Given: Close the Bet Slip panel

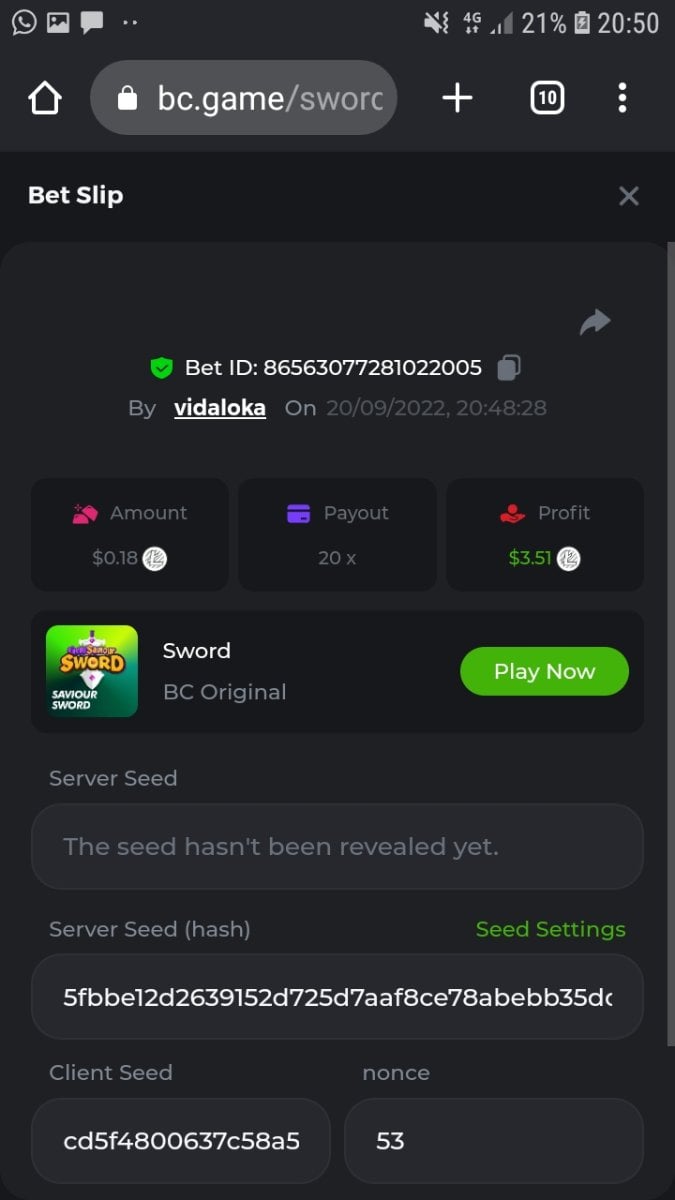Looking at the screenshot, I should click(x=628, y=196).
